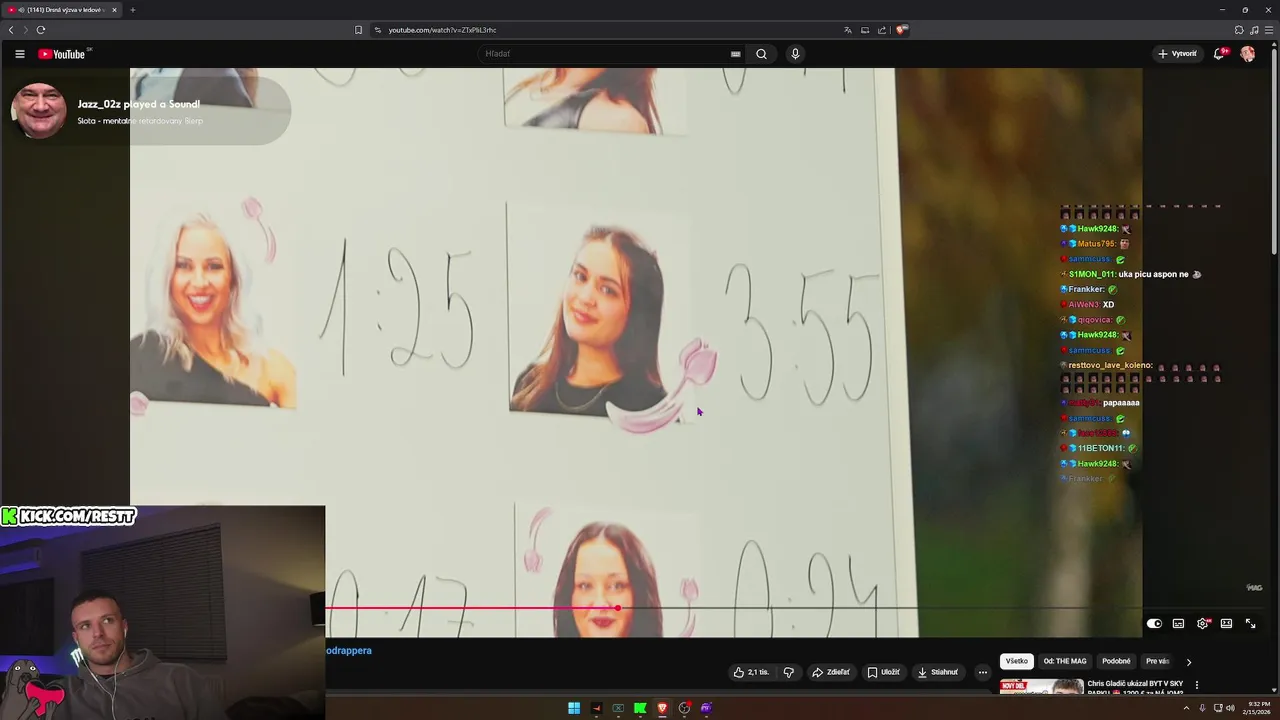1280x720 pixels.
Task: Enter fullscreen video mode
Action: (1250, 623)
